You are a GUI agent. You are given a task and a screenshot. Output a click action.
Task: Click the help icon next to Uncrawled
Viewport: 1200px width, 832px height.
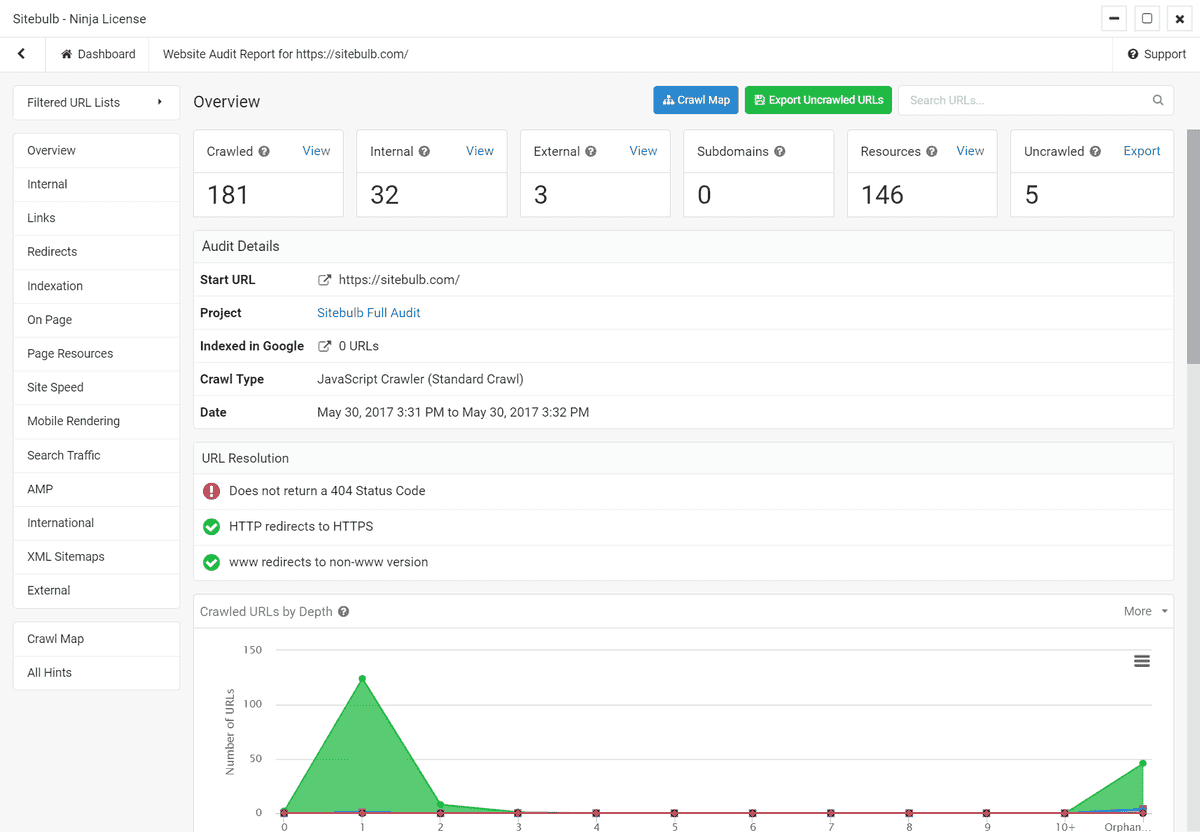1095,152
